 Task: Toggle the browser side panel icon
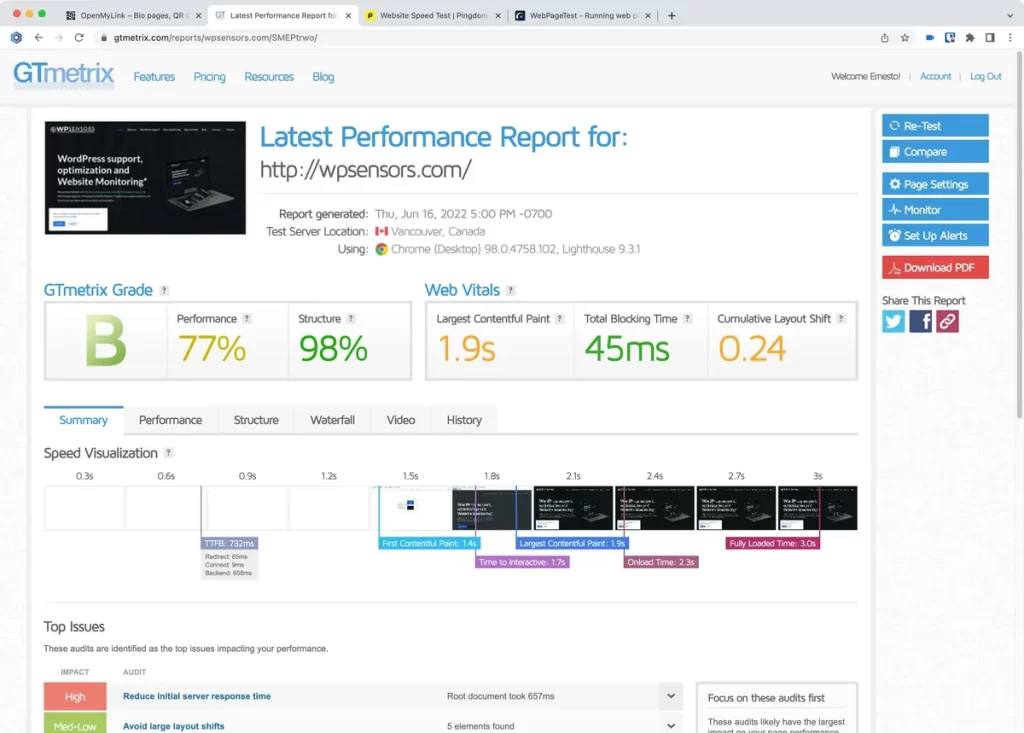point(990,38)
